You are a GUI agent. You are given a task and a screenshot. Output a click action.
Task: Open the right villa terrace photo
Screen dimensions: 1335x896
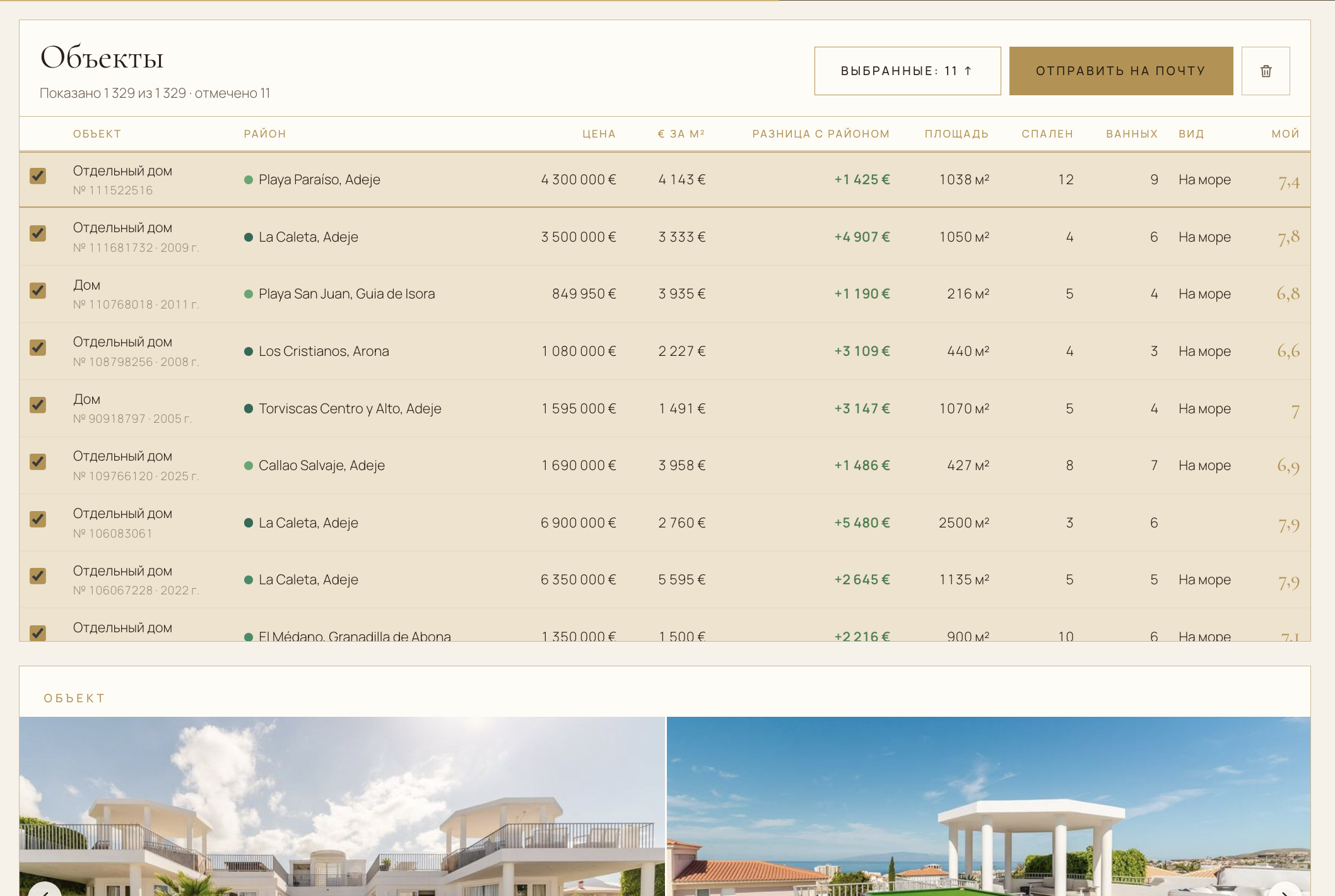point(989,806)
